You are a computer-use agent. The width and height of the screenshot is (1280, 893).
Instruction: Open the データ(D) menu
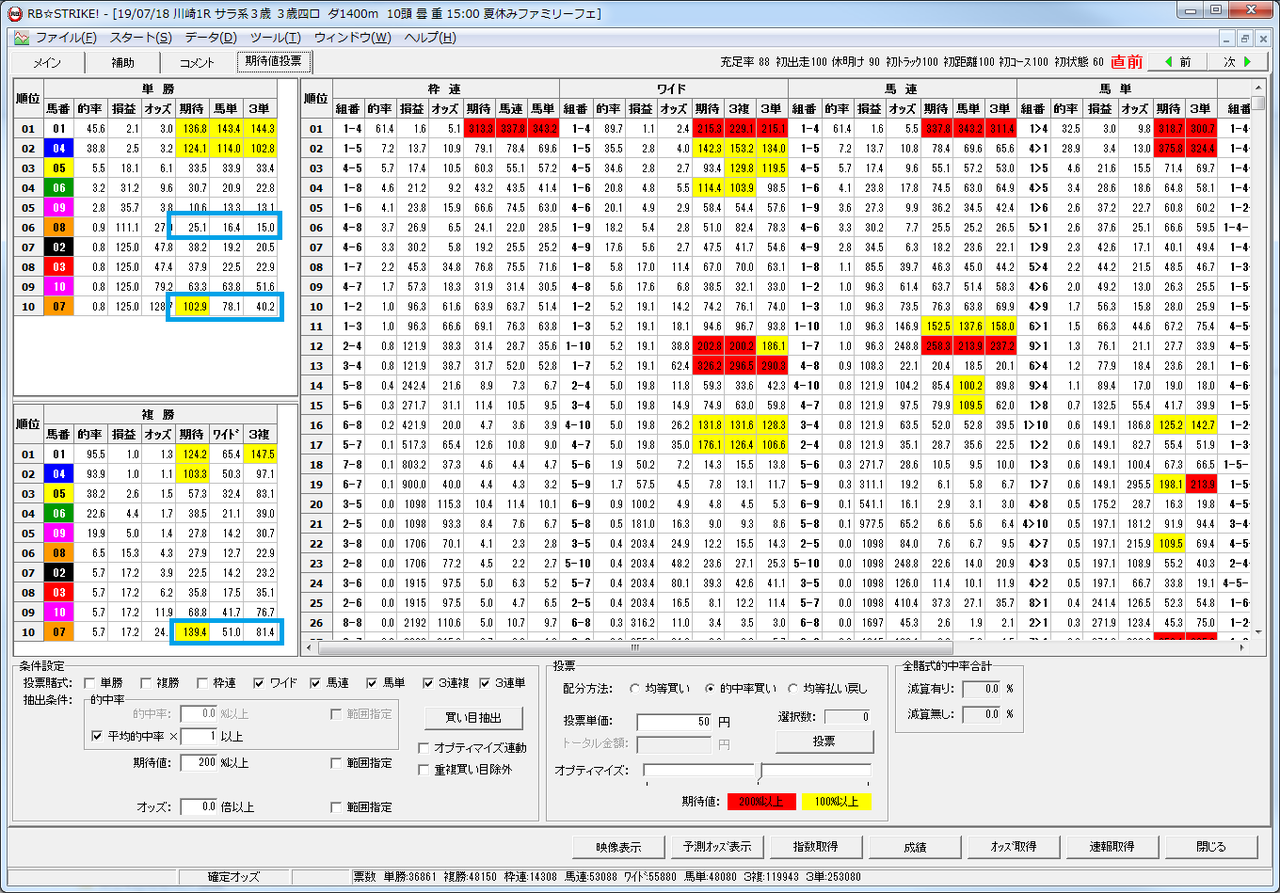pyautogui.click(x=210, y=38)
